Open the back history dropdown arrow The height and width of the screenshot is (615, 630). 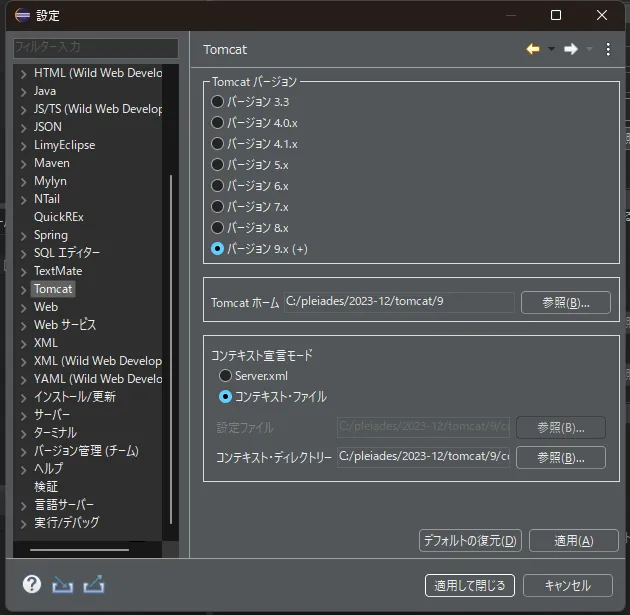tap(551, 49)
